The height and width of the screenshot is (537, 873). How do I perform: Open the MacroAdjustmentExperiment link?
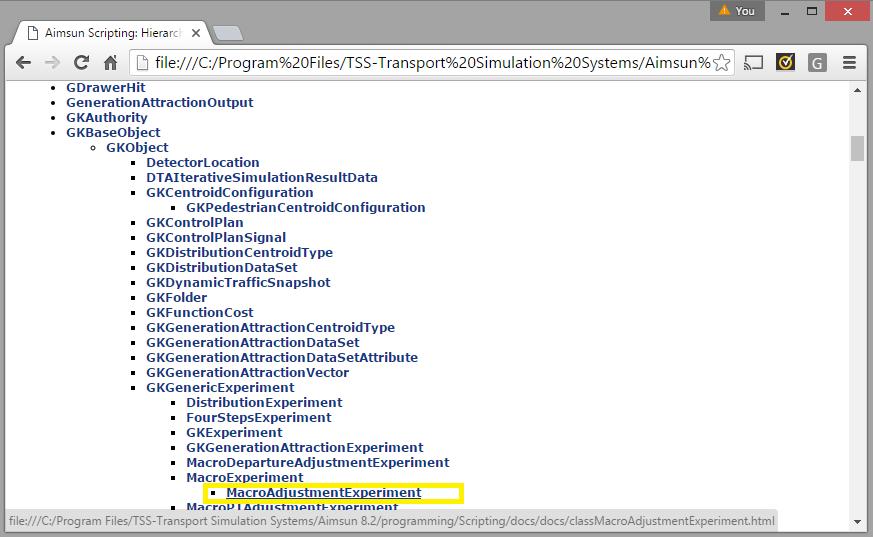(x=323, y=493)
